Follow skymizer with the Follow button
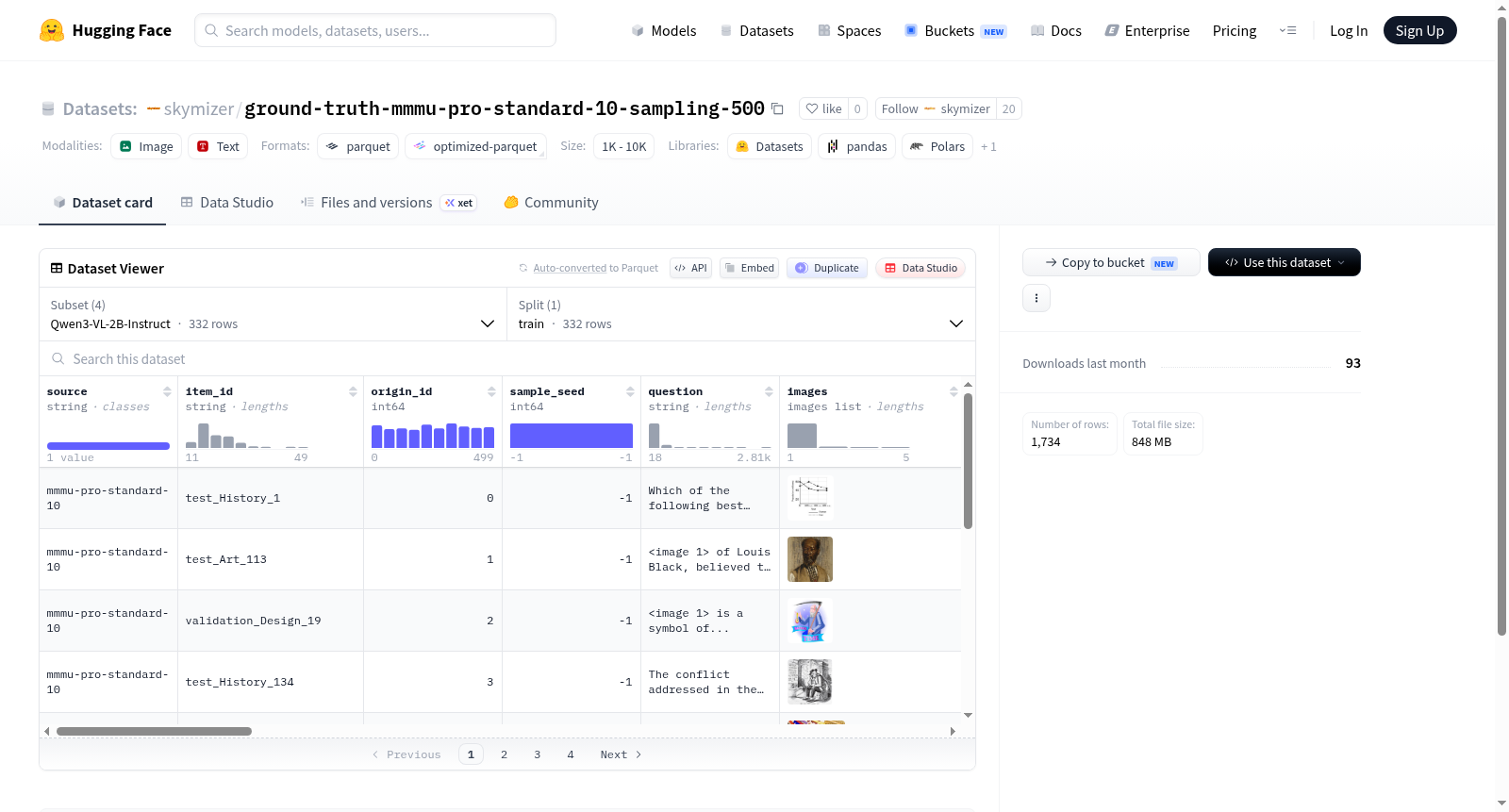Screen dimensions: 1509x812 click(936, 108)
